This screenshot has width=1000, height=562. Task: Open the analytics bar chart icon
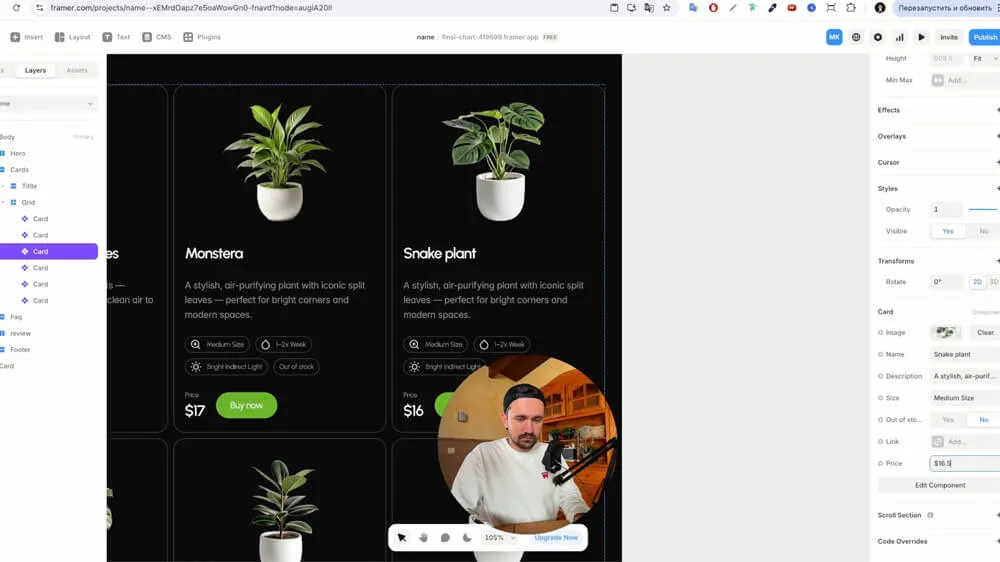[x=899, y=37]
